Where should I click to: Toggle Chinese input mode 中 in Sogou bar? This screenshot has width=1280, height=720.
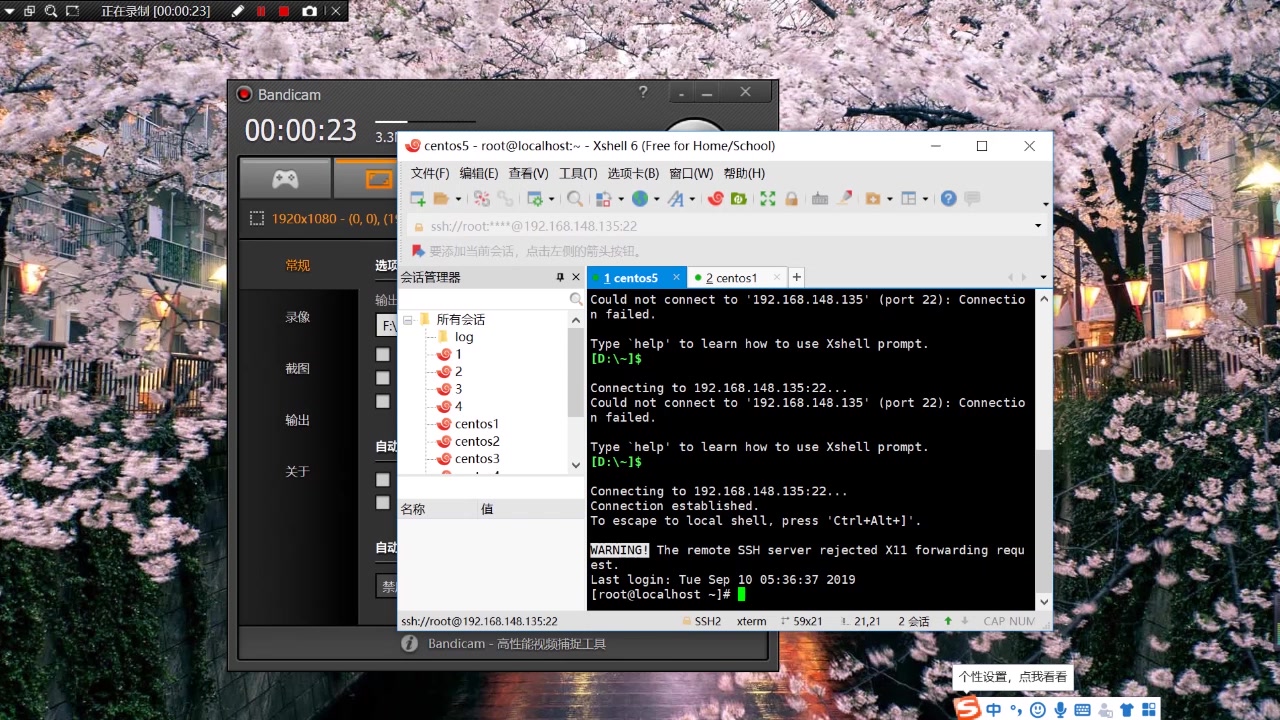click(x=993, y=709)
